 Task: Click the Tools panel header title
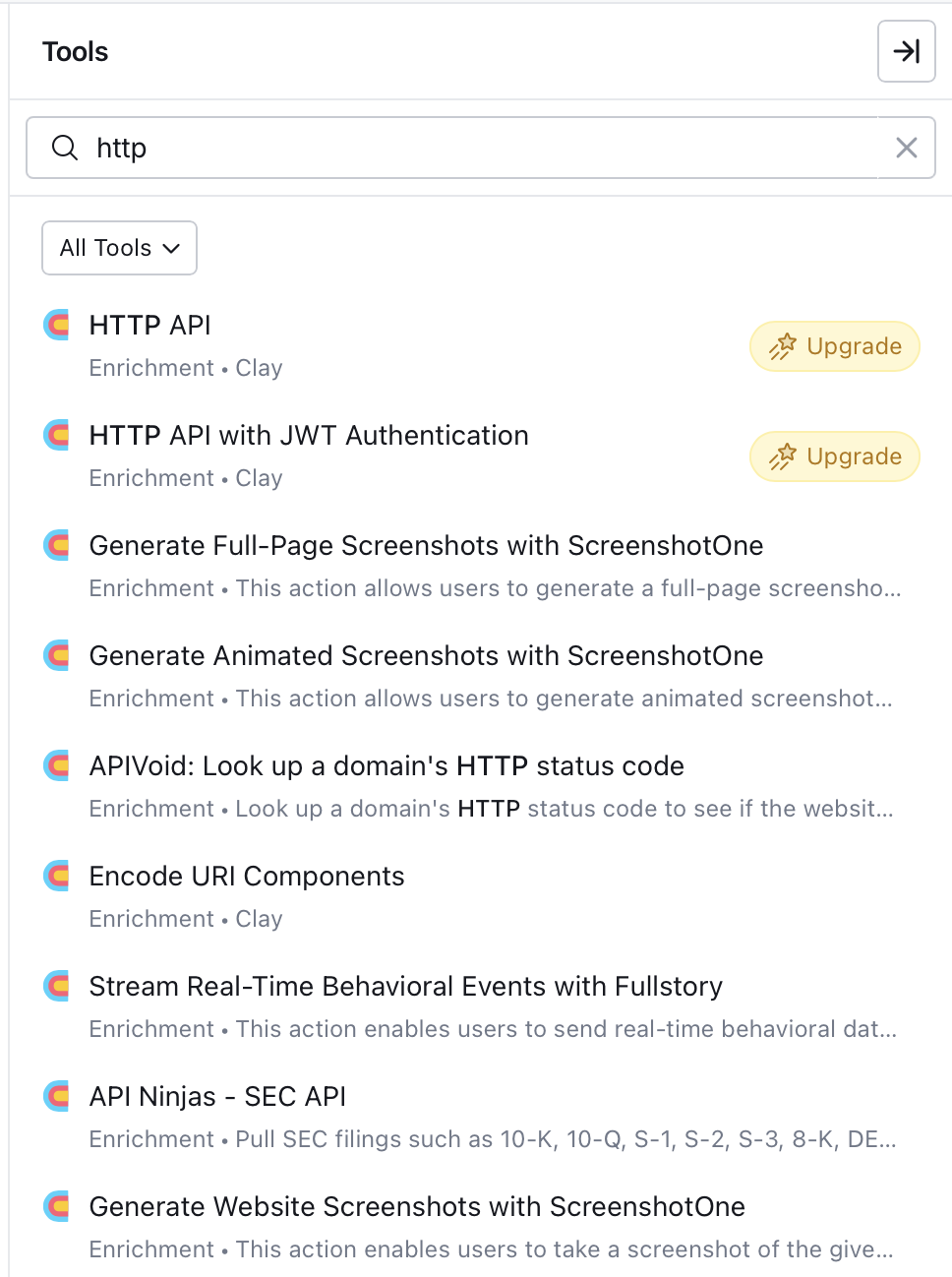pos(75,51)
